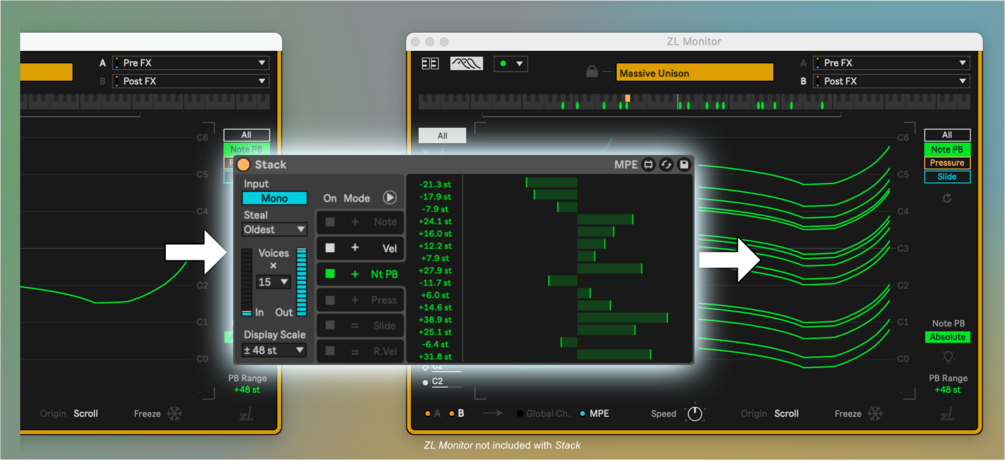Click the MPE label in Stack title bar
This screenshot has height=461, width=1005.
click(626, 165)
